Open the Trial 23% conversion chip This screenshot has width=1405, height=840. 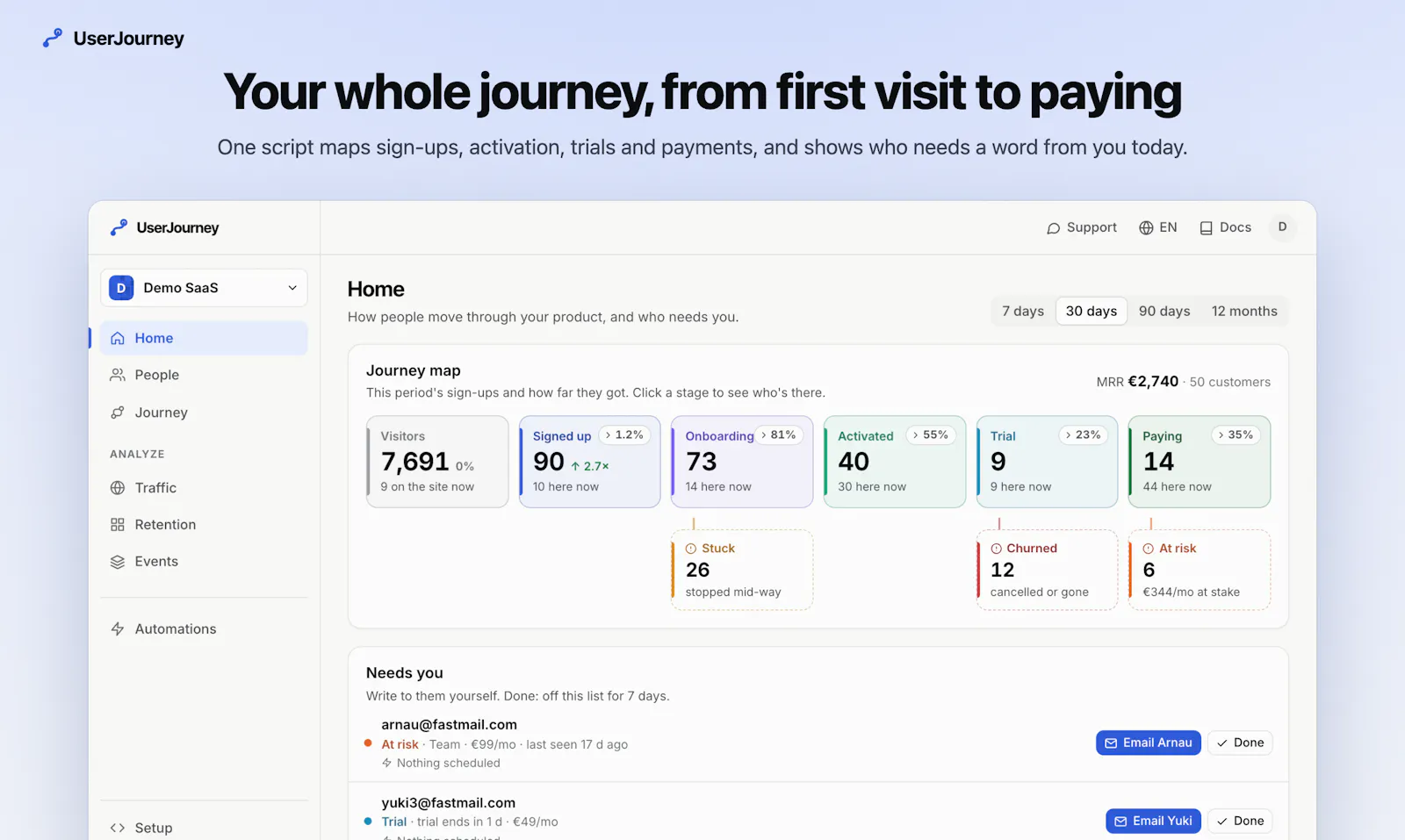(1084, 435)
